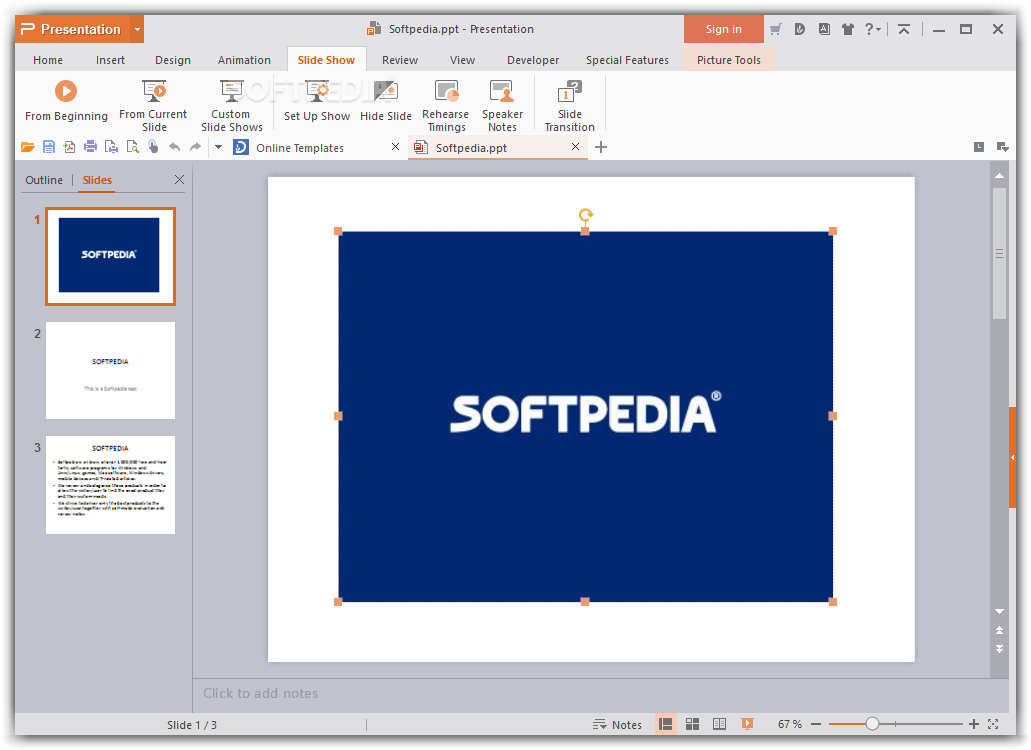Select the Slides pane tab
The height and width of the screenshot is (750, 1031).
click(x=97, y=180)
